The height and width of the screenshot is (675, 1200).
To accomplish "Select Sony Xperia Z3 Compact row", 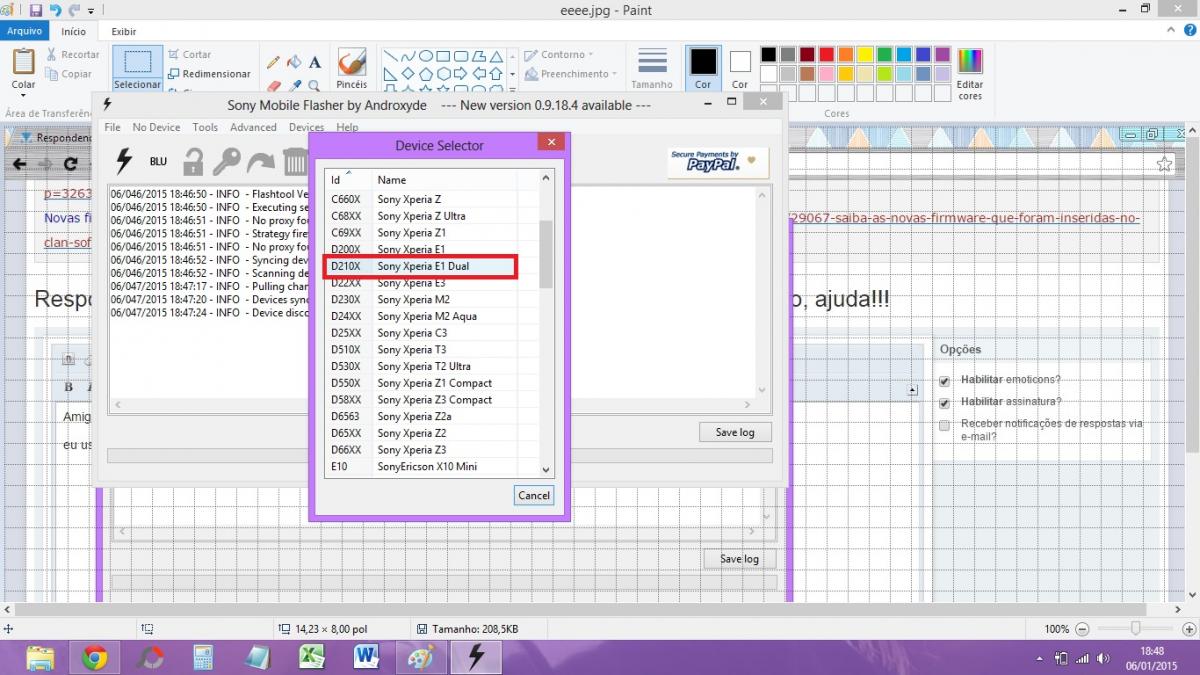I will (433, 400).
